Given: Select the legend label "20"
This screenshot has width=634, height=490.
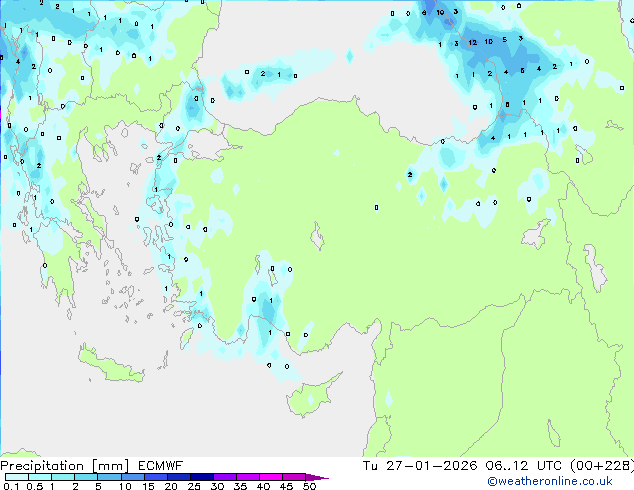Looking at the screenshot, I should (171, 486).
